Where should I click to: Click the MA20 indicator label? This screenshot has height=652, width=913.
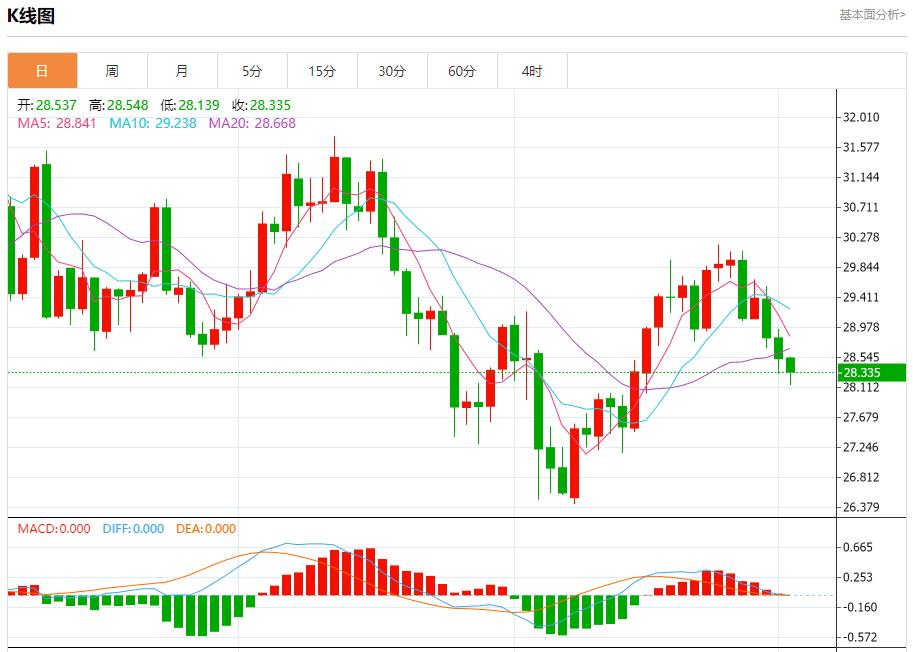tap(252, 123)
